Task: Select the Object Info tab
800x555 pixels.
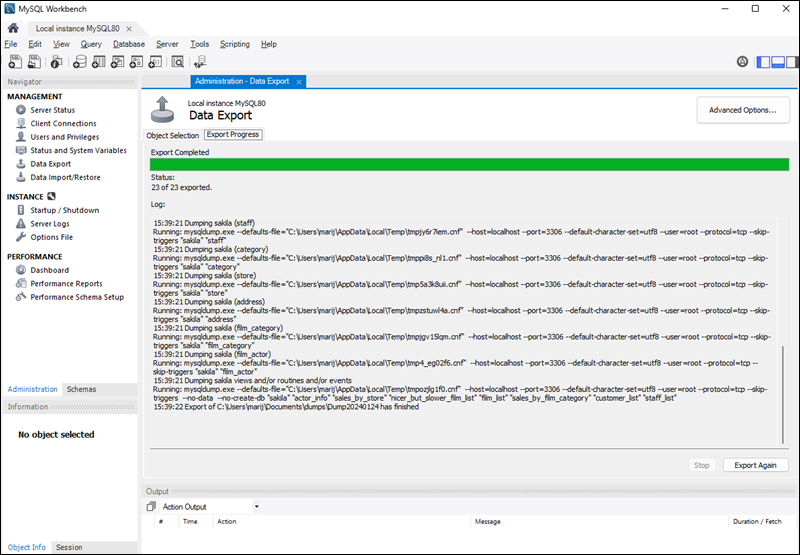Action: [27, 547]
